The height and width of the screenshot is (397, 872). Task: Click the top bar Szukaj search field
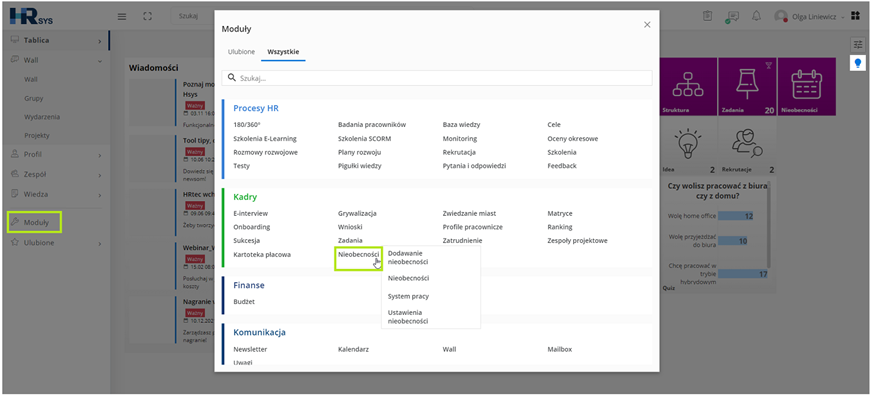[192, 16]
